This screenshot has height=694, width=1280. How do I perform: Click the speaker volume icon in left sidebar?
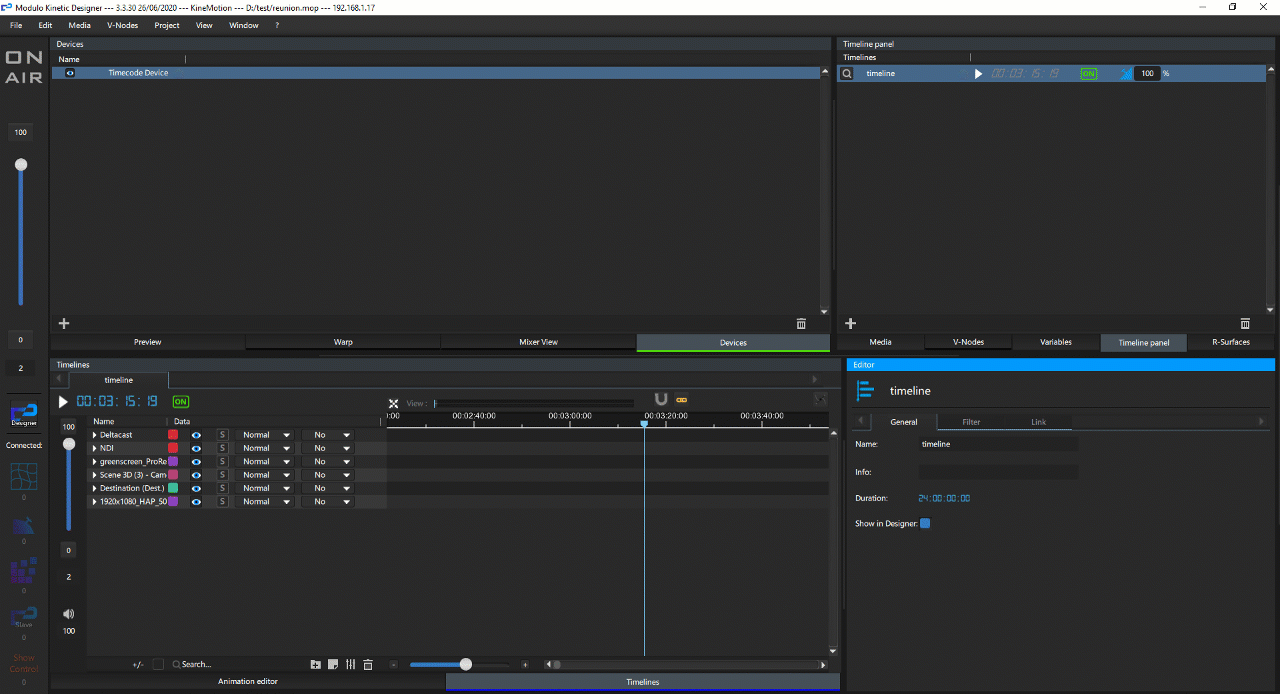pos(68,614)
